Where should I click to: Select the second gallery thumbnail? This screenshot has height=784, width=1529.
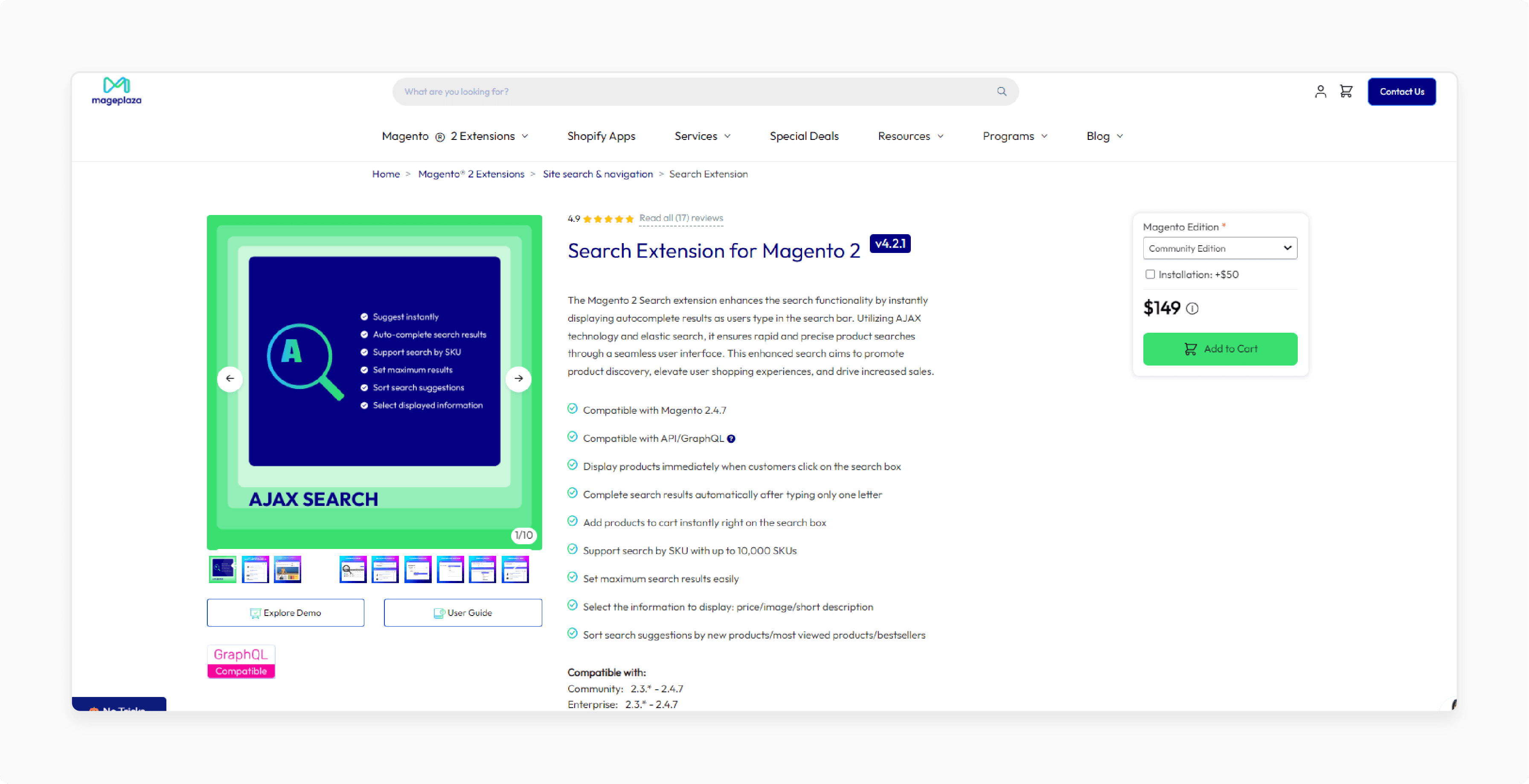click(255, 570)
